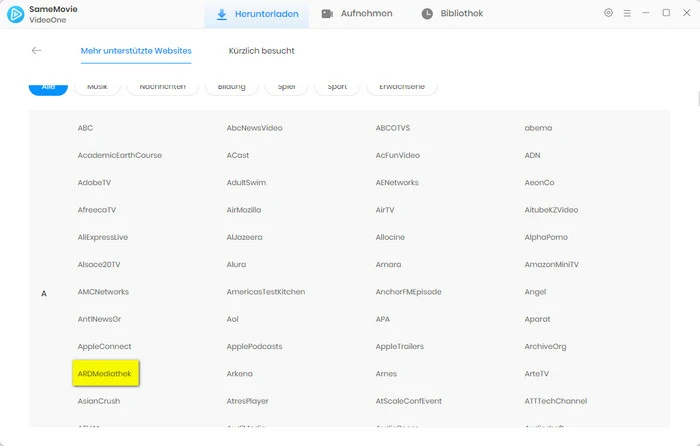Viewport: 700px width, 446px height.
Task: Click the back arrow icon
Action: [x=36, y=50]
